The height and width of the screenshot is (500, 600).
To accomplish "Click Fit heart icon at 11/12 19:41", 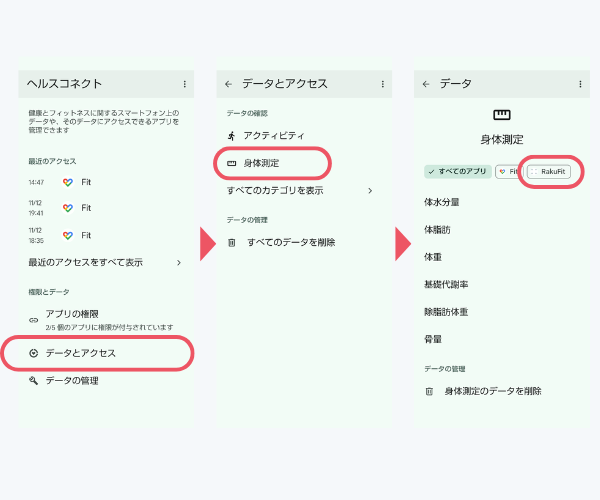I will coord(68,208).
